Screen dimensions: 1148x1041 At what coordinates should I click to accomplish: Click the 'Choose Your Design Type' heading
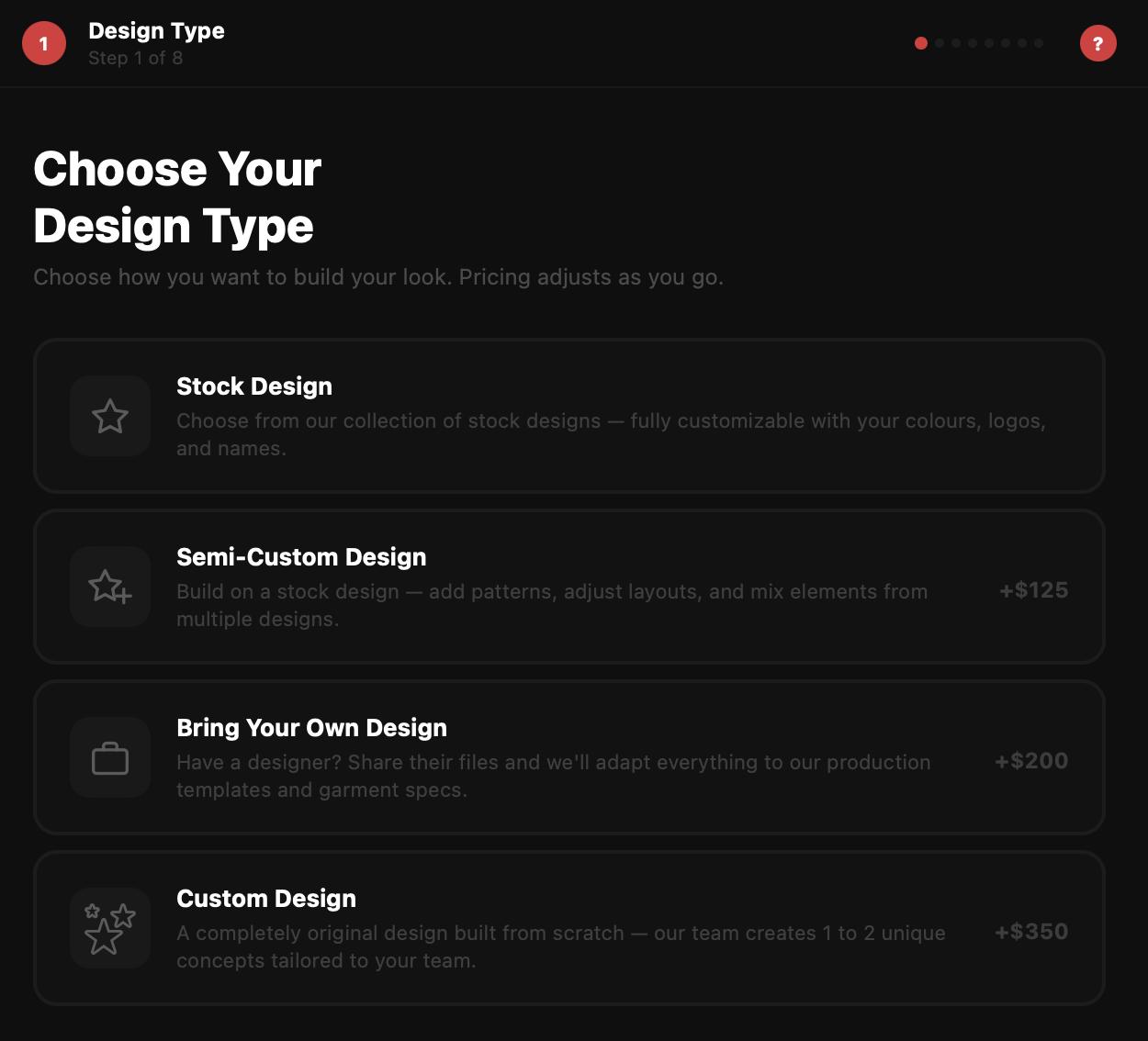[x=177, y=197]
